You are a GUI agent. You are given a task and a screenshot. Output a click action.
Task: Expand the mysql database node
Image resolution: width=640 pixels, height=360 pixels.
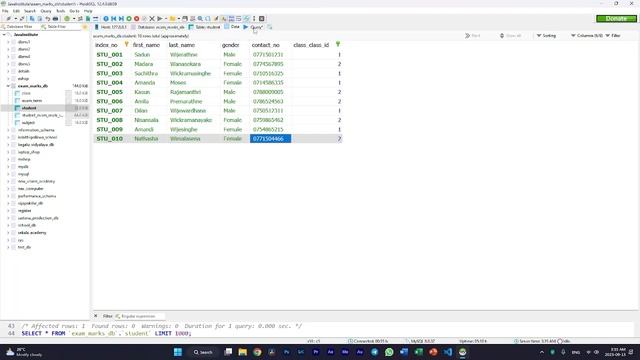coord(8,174)
